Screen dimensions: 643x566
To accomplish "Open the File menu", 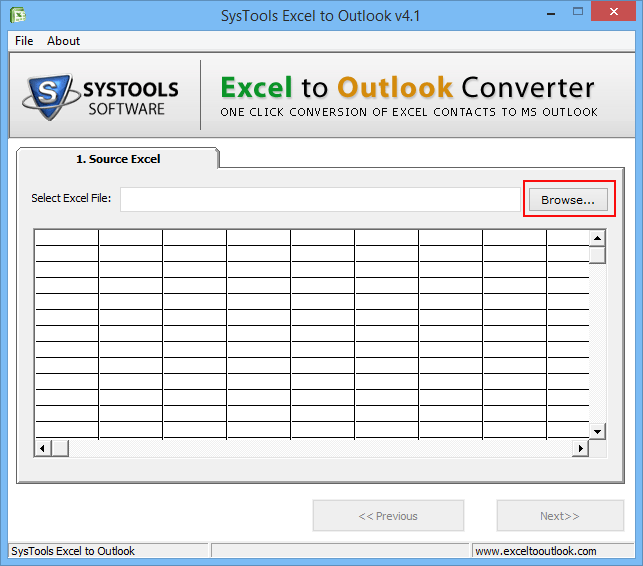I will point(24,41).
